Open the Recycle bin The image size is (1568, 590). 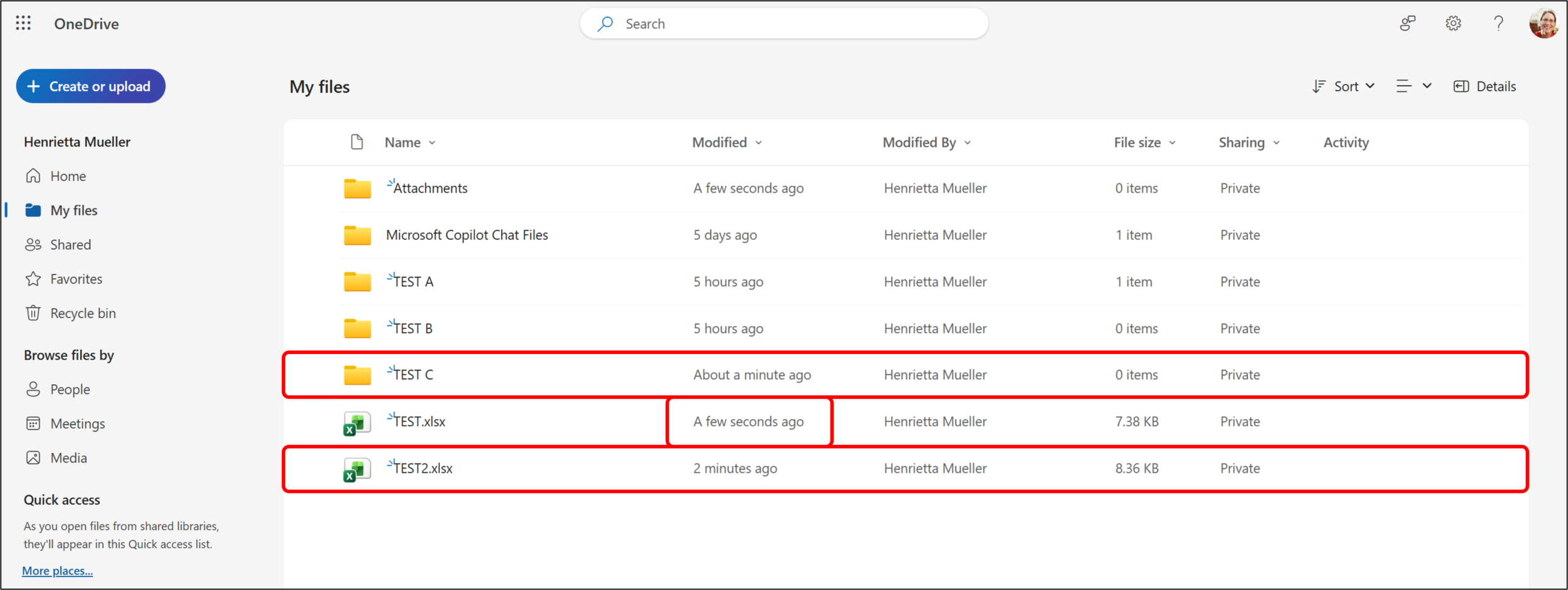[82, 313]
